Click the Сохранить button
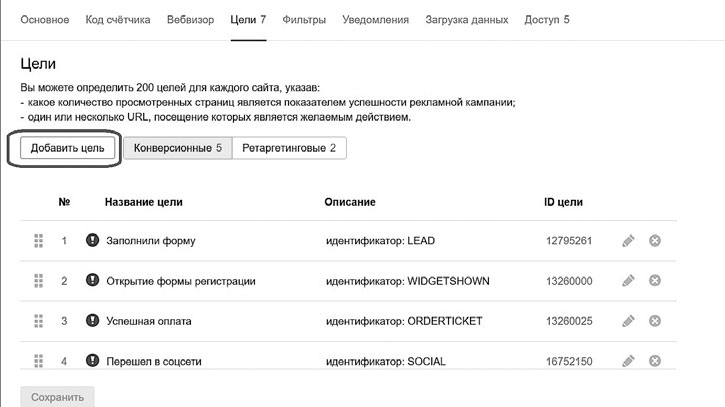 [x=57, y=396]
